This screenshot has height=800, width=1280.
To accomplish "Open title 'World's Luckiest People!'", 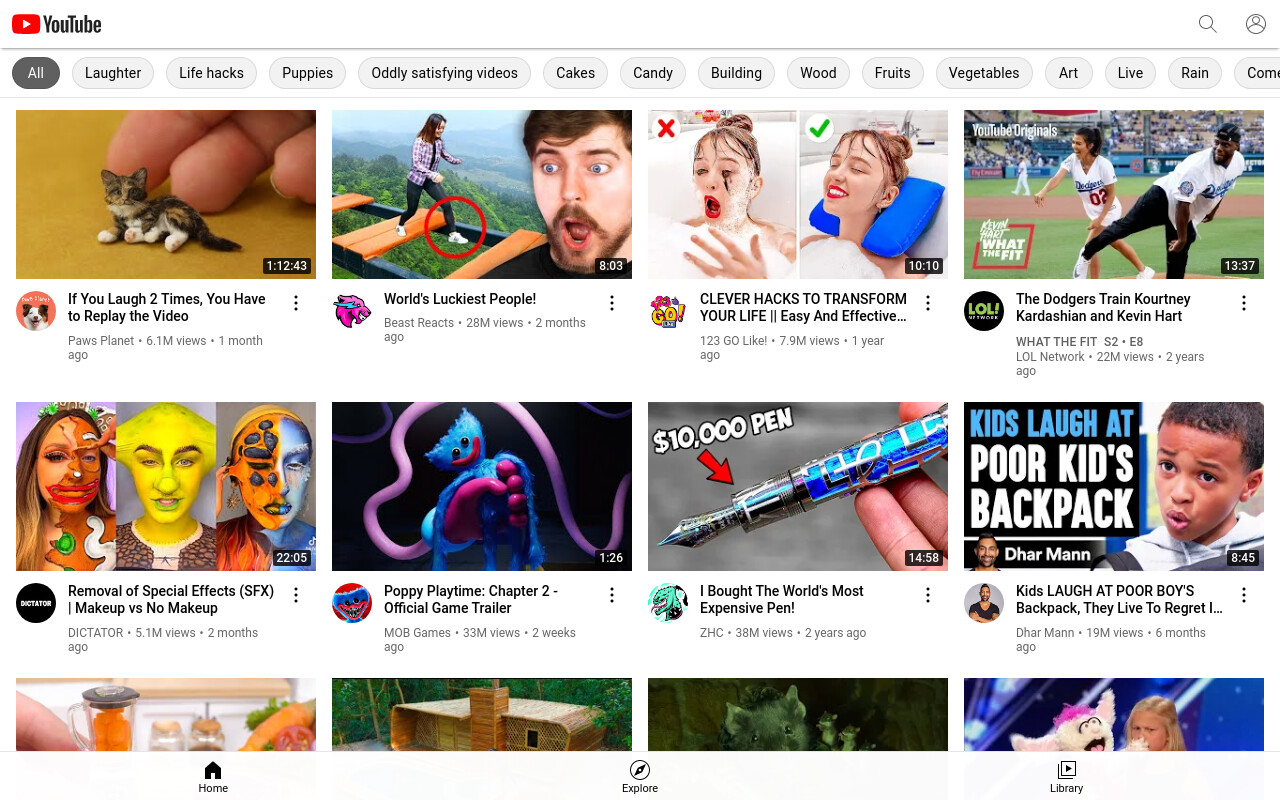I will (460, 299).
